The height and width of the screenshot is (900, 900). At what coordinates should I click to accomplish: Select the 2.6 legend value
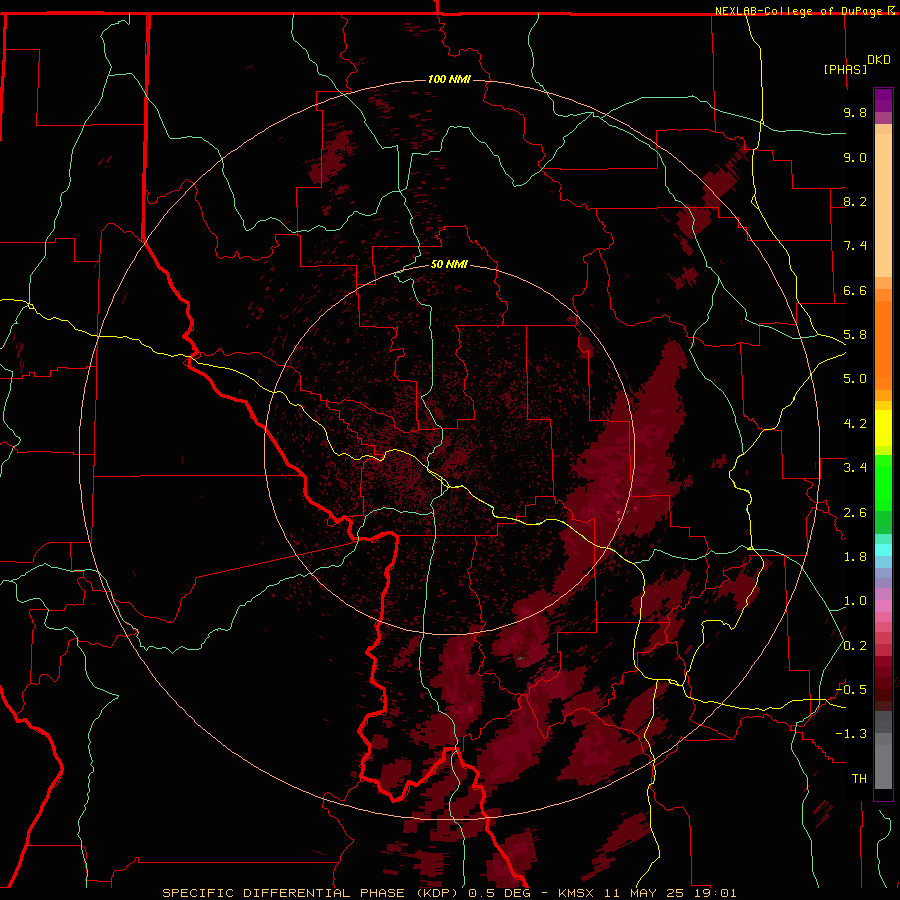click(x=855, y=513)
